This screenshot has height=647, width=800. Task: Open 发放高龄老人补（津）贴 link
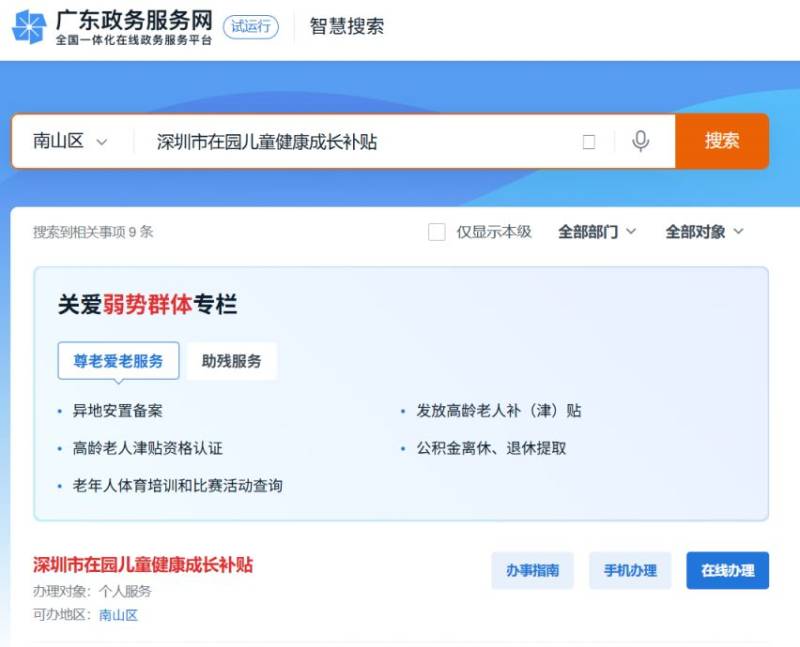coord(498,411)
